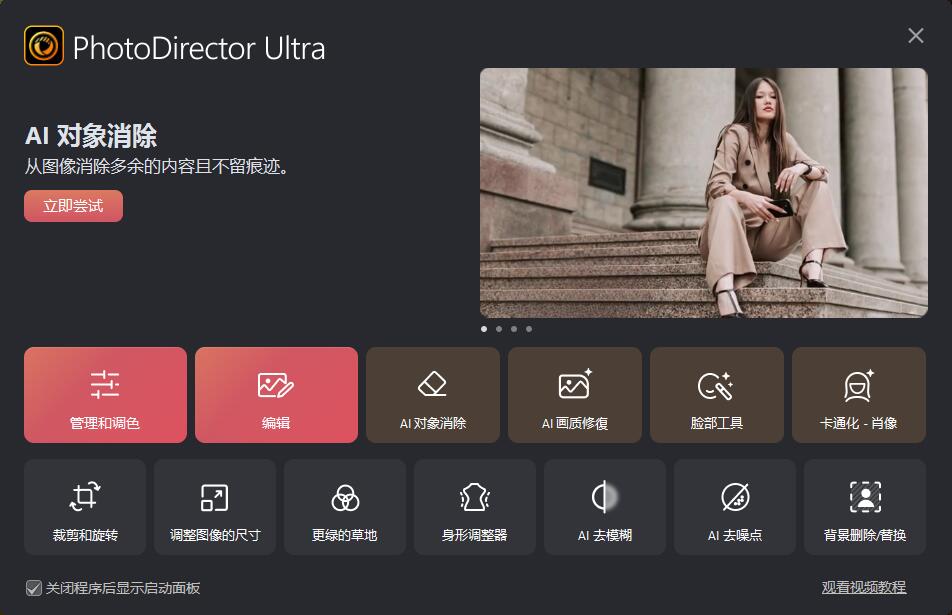Screen dimensions: 952x615
Task: Start the AI 画质修复 tool
Action: 575,395
